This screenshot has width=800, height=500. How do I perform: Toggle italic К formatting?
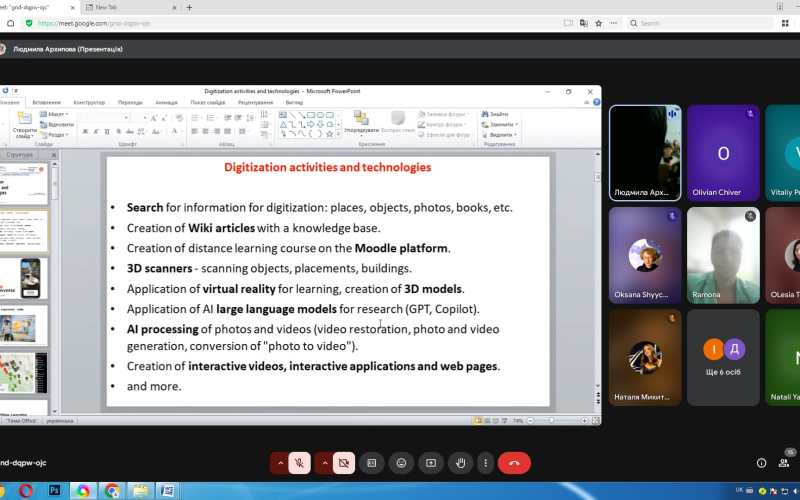coord(96,132)
